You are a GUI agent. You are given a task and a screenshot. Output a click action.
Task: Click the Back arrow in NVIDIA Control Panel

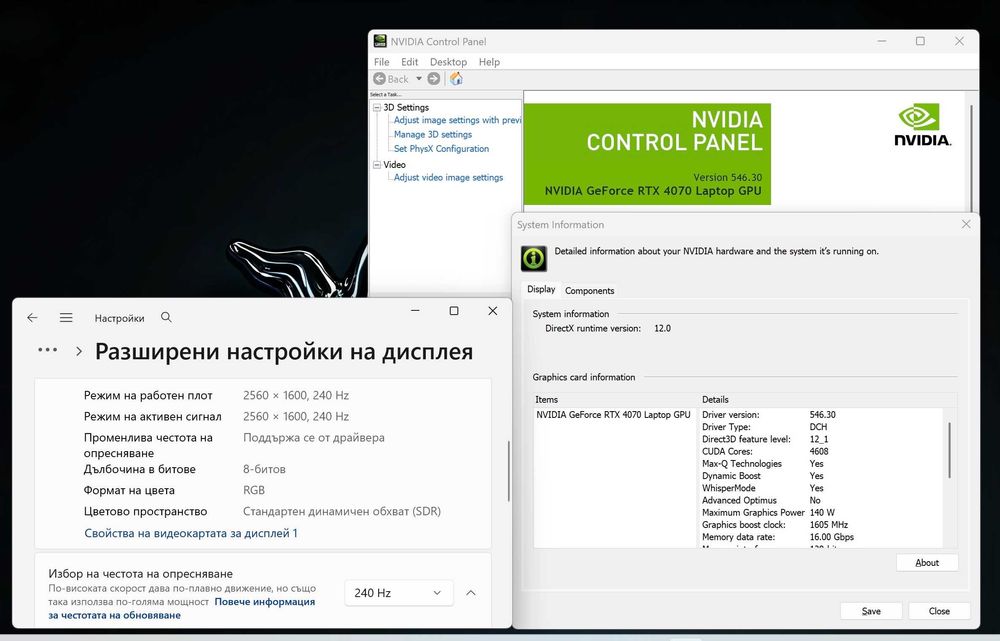click(379, 78)
